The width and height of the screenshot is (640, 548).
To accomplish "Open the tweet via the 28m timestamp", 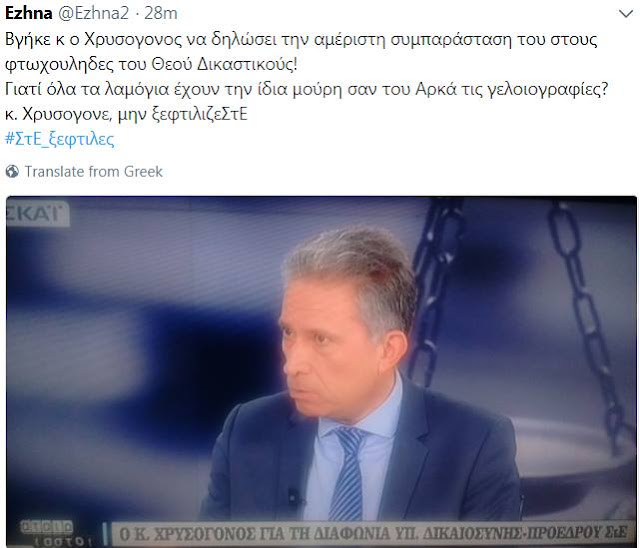I will pyautogui.click(x=161, y=13).
